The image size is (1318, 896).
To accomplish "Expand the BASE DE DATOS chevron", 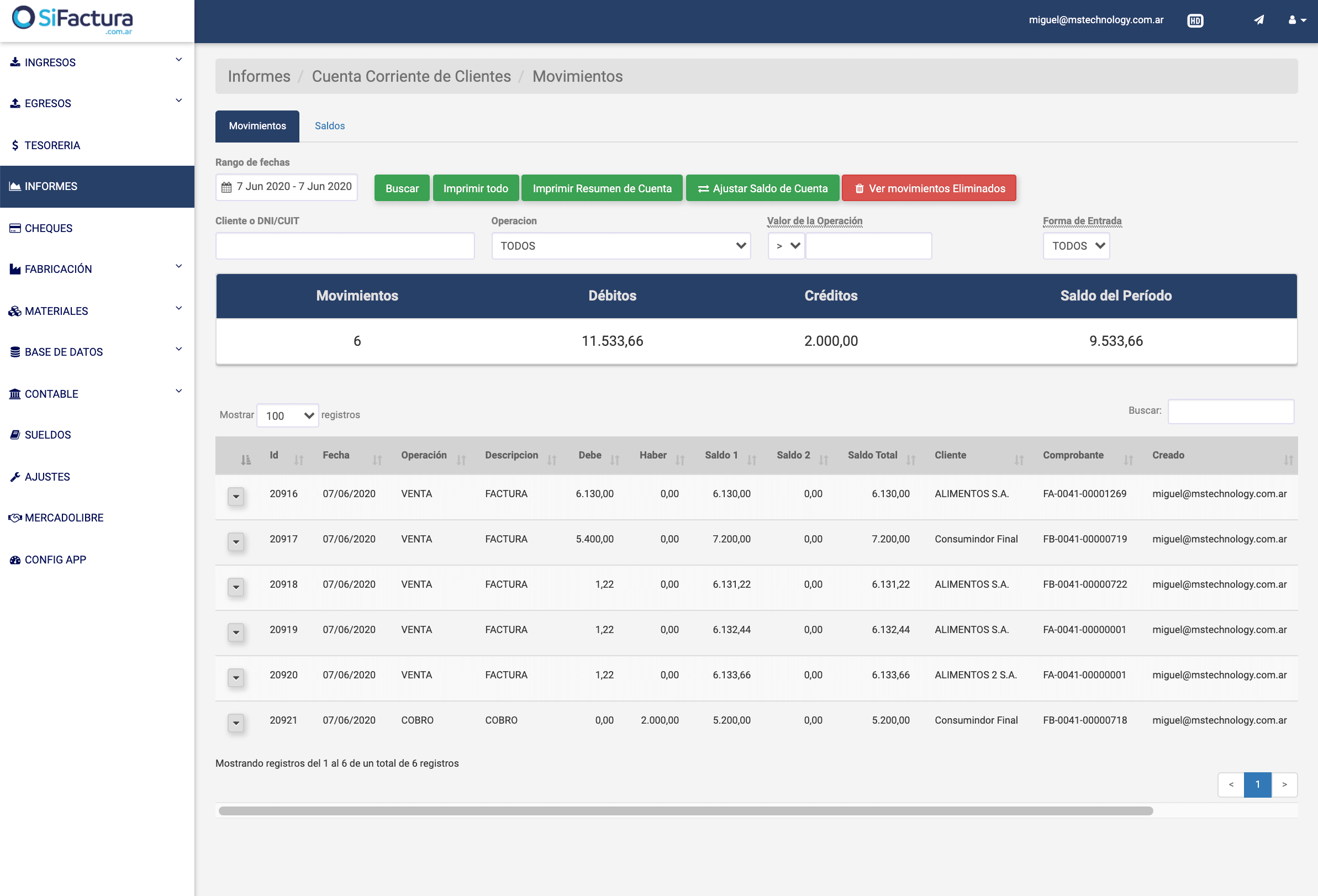I will pyautogui.click(x=178, y=349).
